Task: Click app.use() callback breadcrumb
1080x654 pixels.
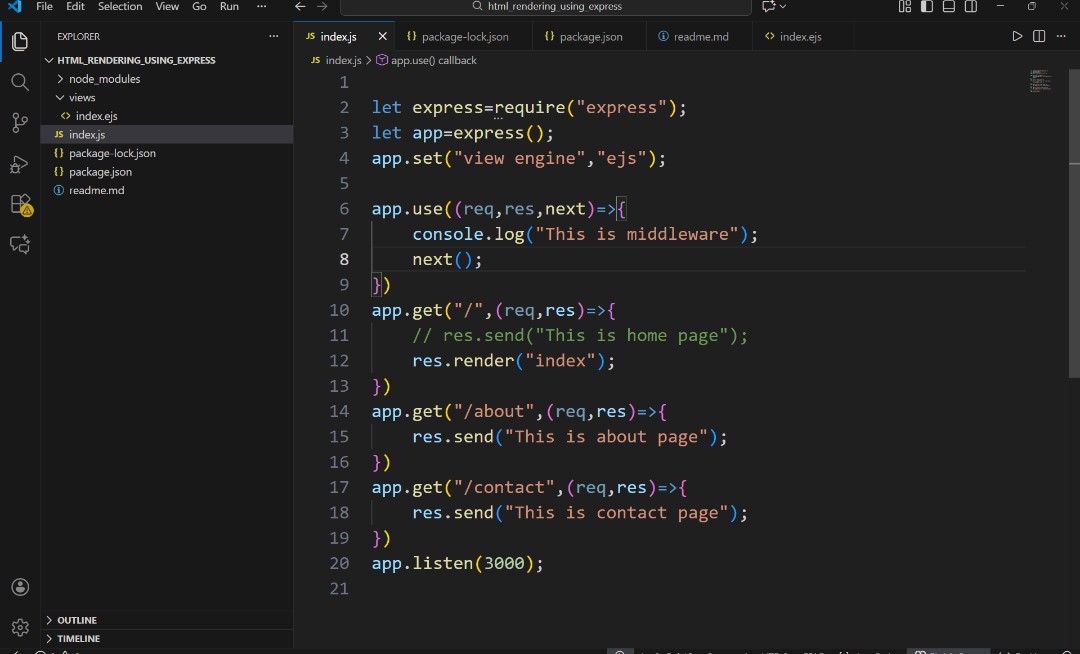Action: [x=433, y=61]
